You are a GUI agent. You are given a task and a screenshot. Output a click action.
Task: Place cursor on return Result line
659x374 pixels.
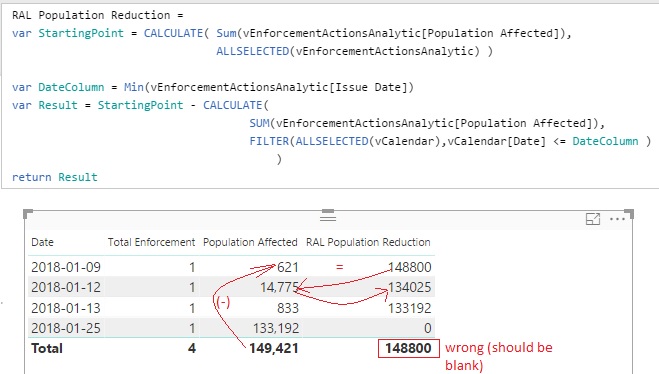coord(55,177)
